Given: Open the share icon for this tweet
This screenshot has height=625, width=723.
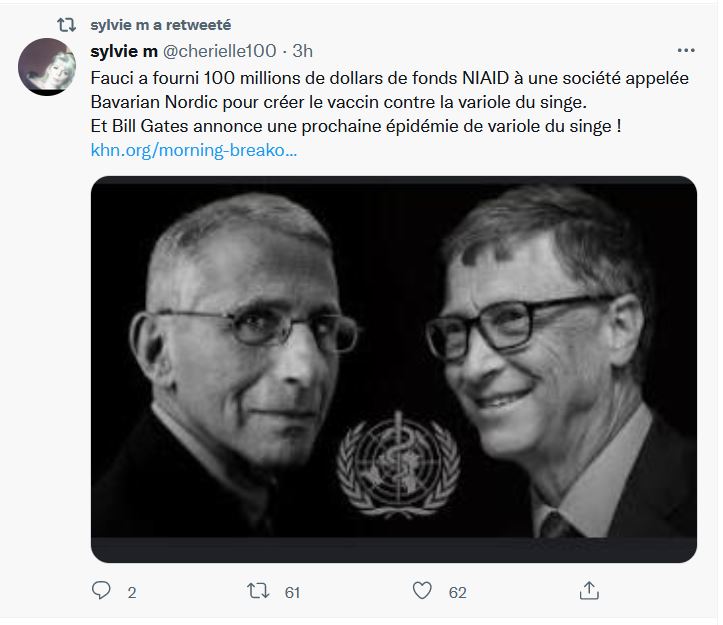Looking at the screenshot, I should click(x=590, y=591).
